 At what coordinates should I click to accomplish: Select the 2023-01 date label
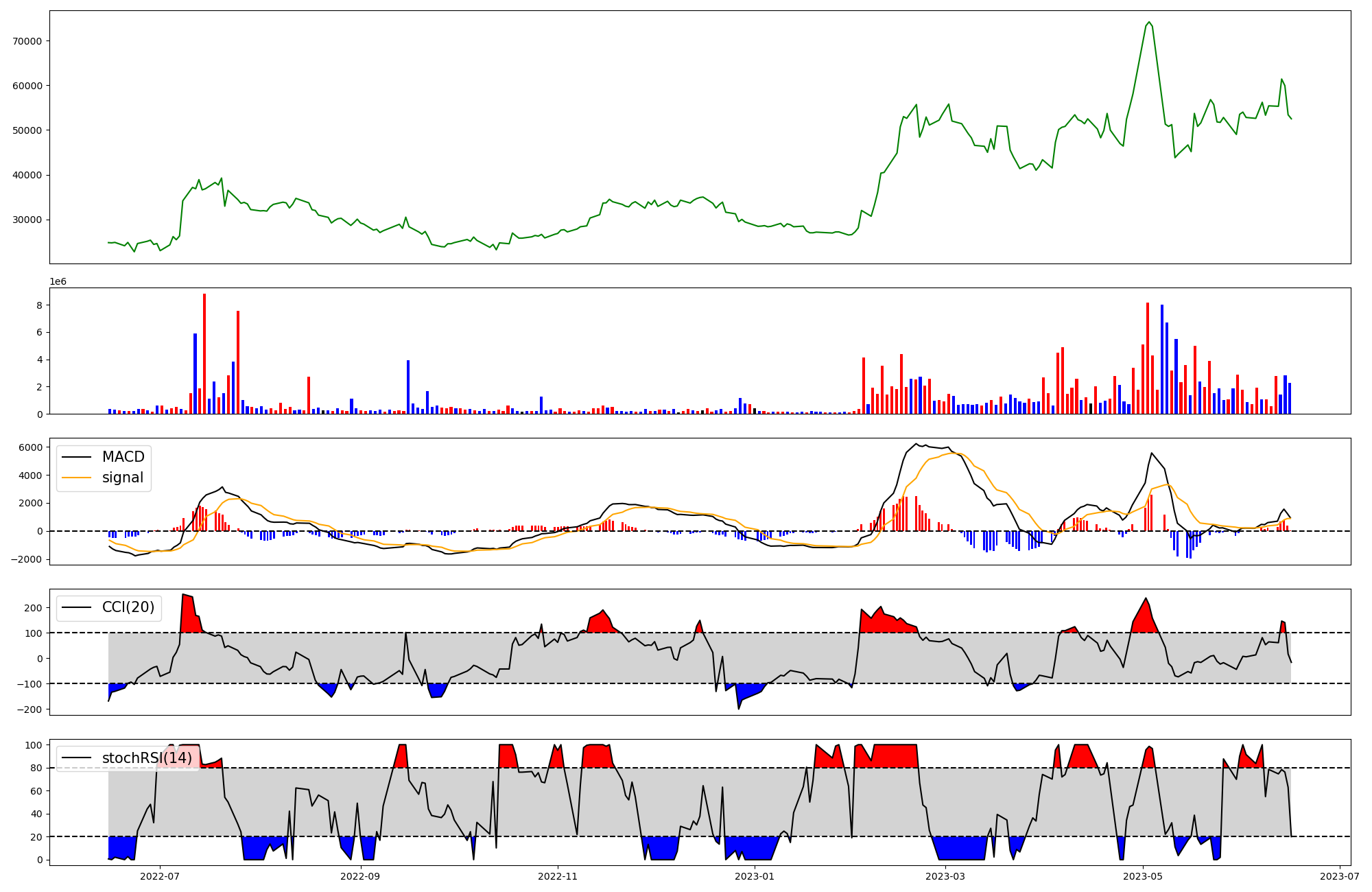tap(755, 876)
